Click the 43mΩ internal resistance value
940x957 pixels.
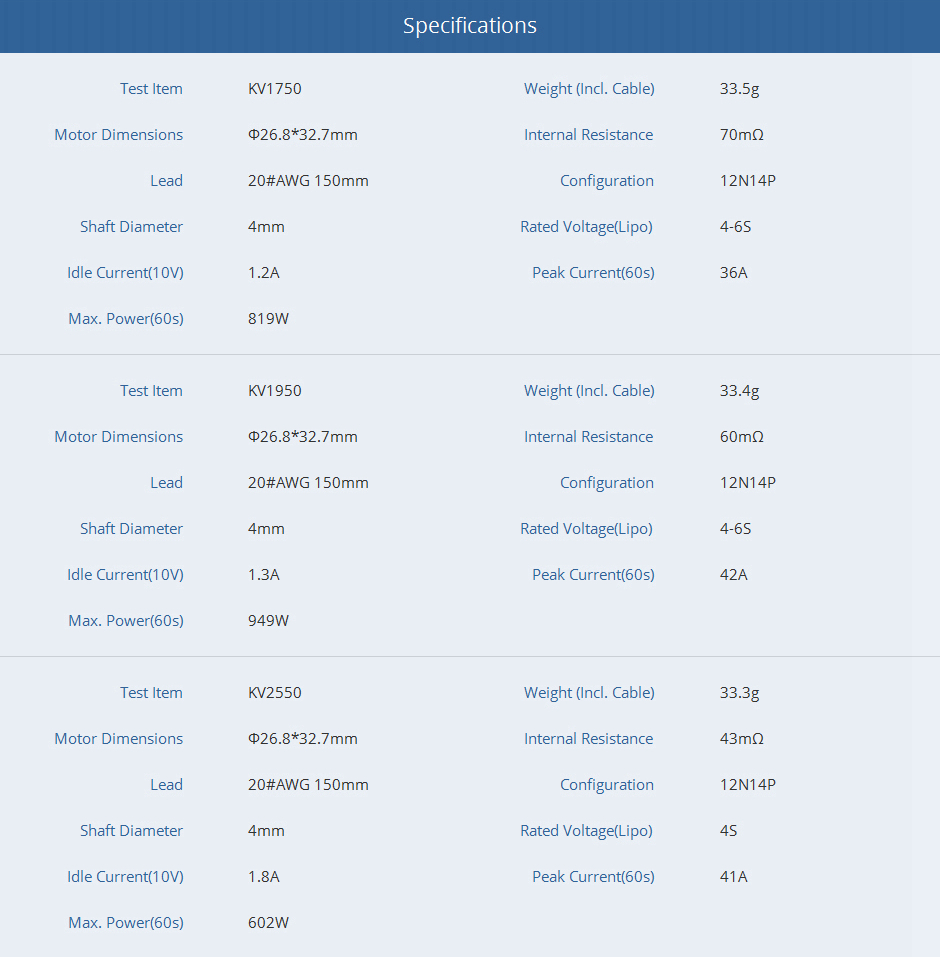pyautogui.click(x=741, y=739)
